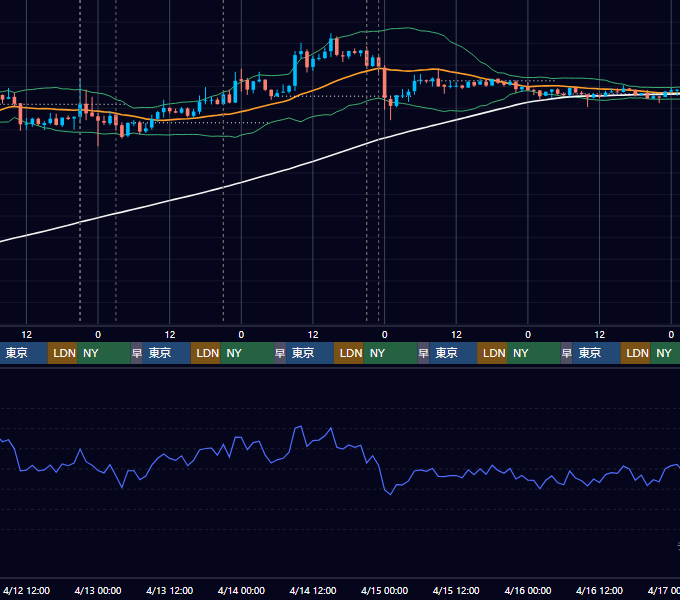Click the 4/15 00:00 date label
This screenshot has height=600, width=680.
(384, 590)
